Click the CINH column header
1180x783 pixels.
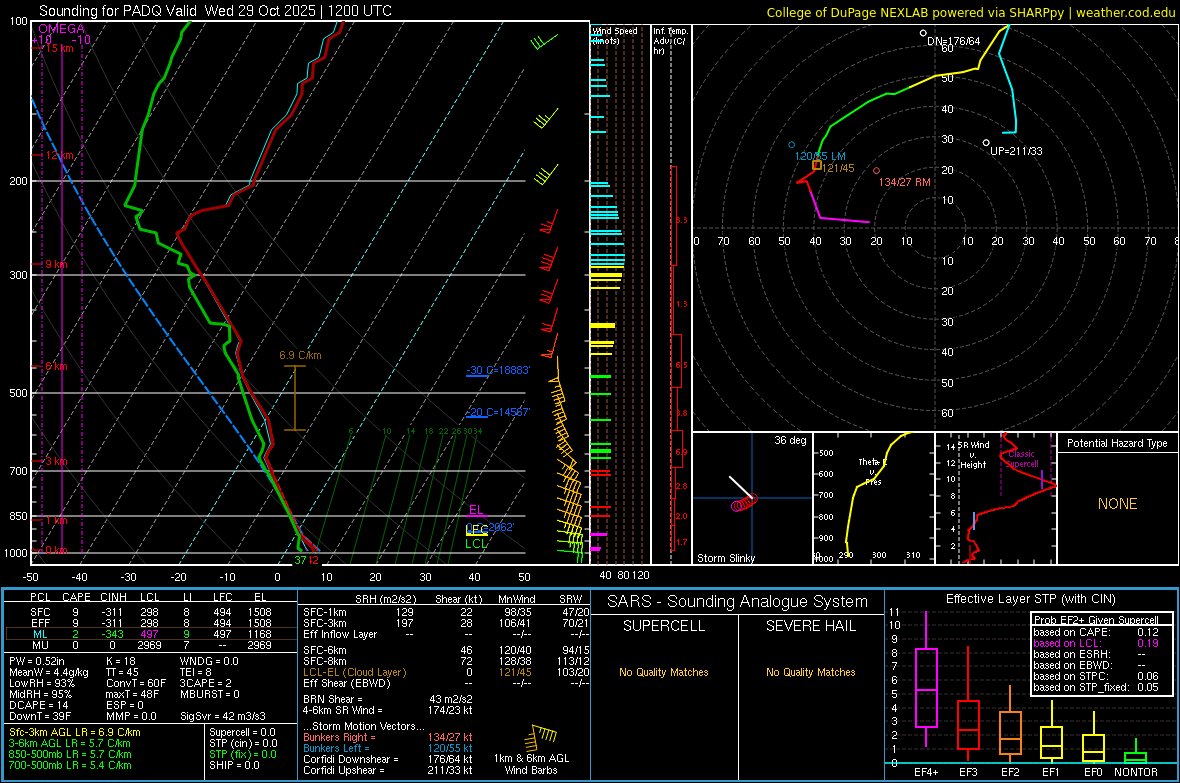(x=114, y=597)
